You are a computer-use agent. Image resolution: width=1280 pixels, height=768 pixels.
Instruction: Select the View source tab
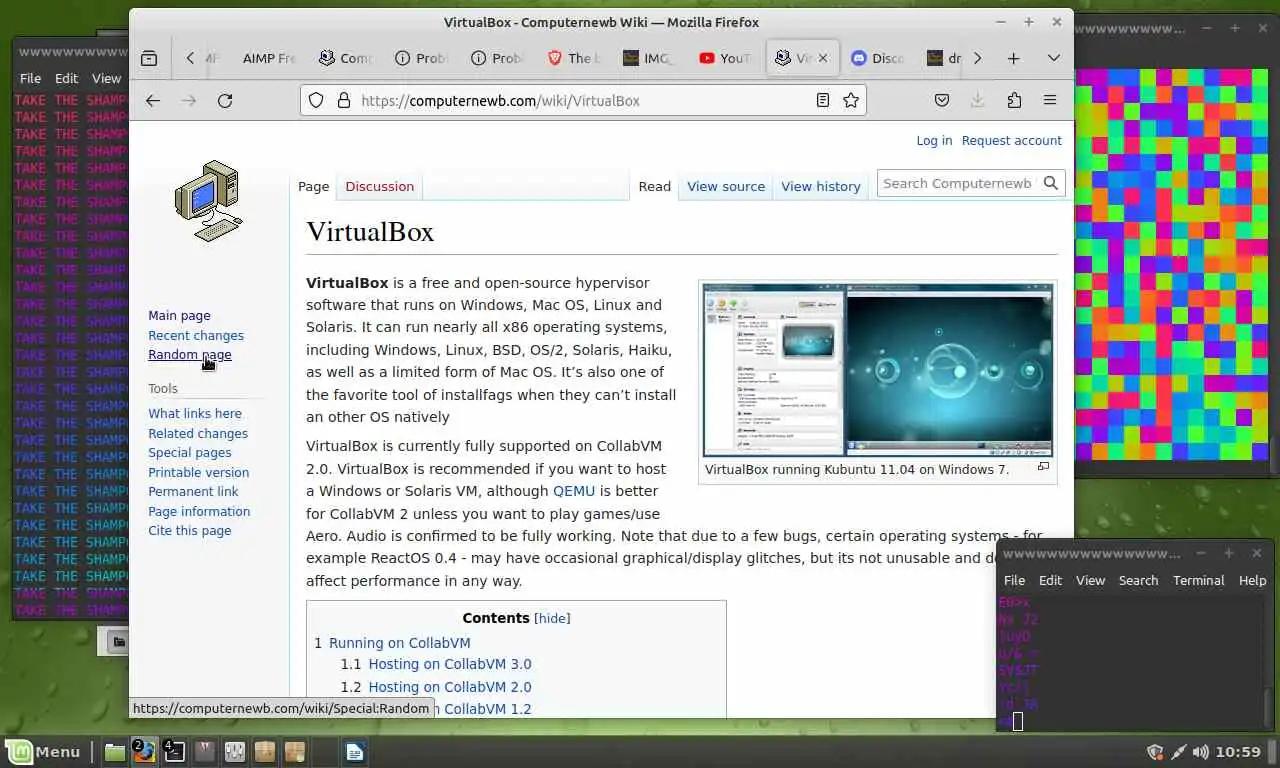[x=726, y=186]
